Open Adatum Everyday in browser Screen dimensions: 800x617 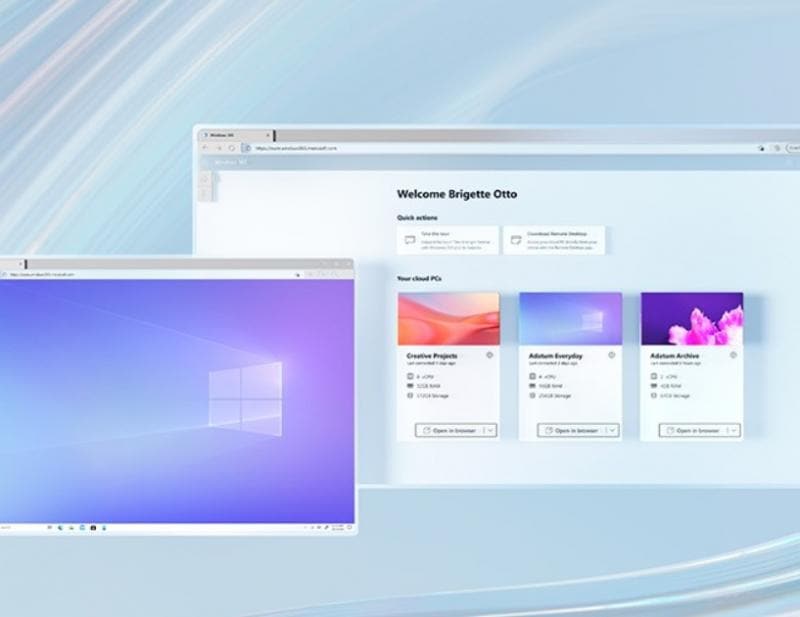[571, 430]
